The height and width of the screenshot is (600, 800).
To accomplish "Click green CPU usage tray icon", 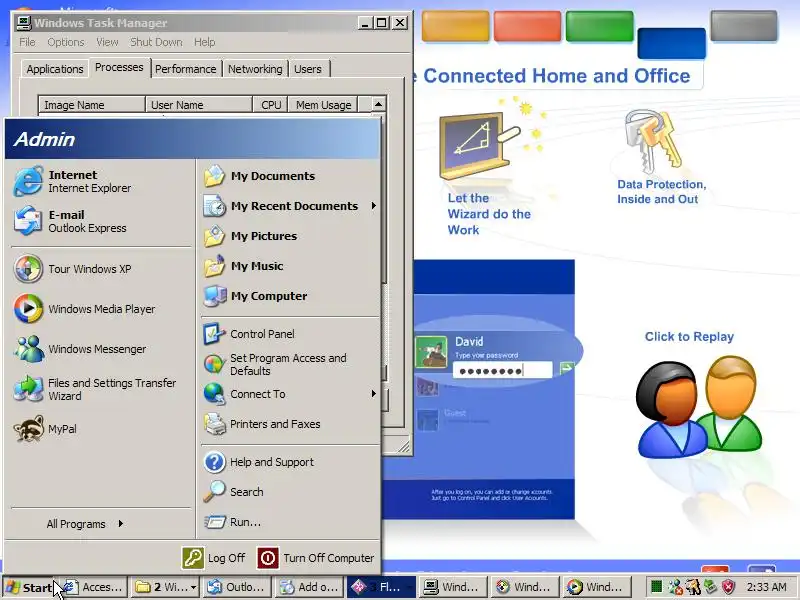I will tap(657, 587).
